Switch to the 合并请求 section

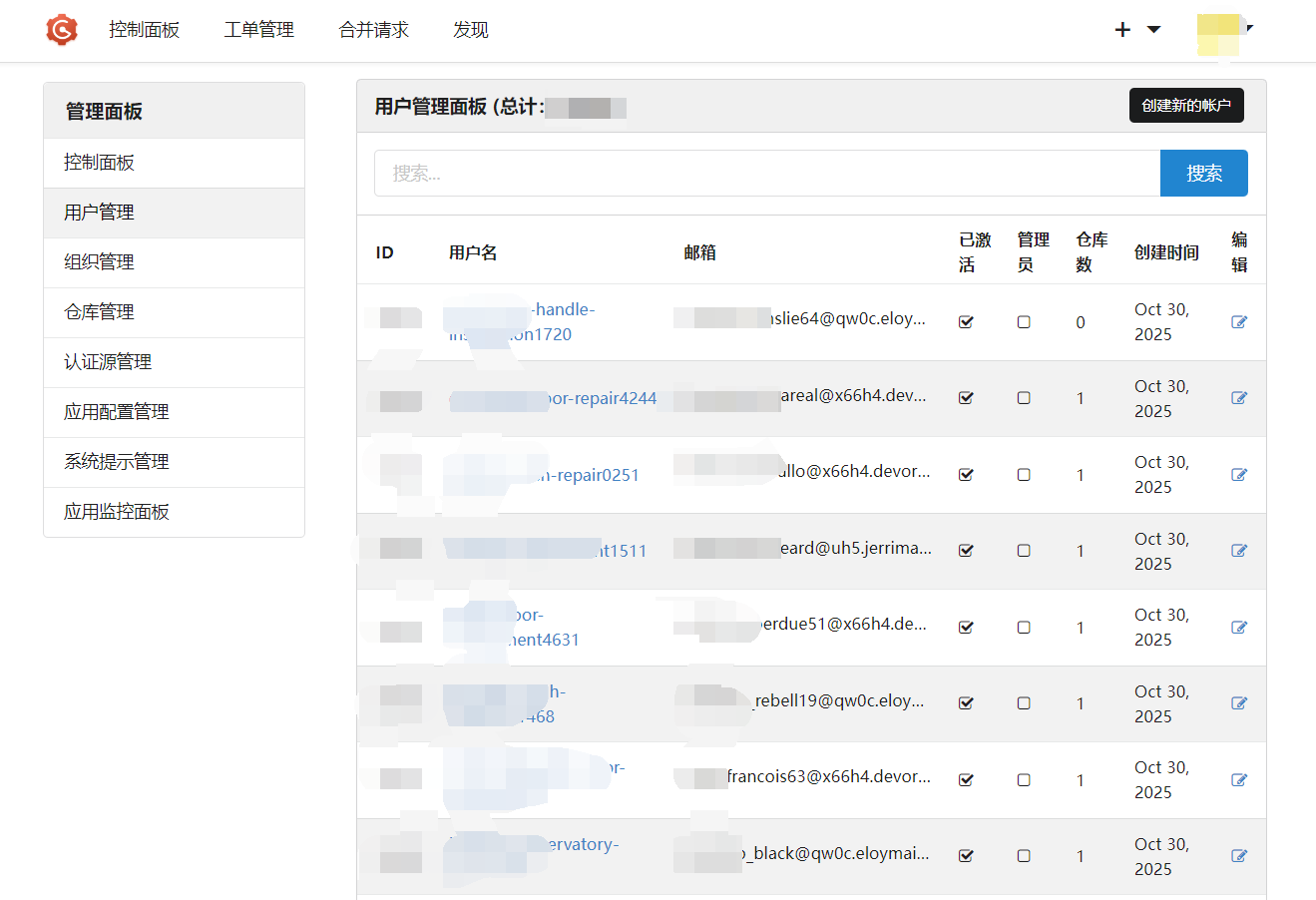coord(373,30)
